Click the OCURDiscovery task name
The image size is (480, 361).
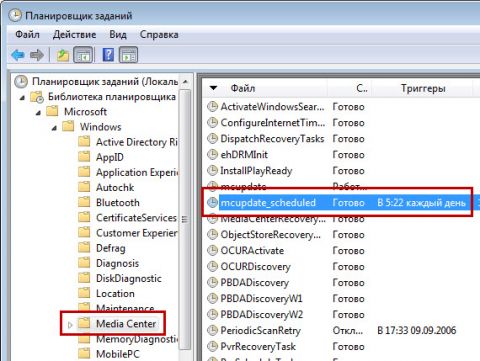click(255, 267)
